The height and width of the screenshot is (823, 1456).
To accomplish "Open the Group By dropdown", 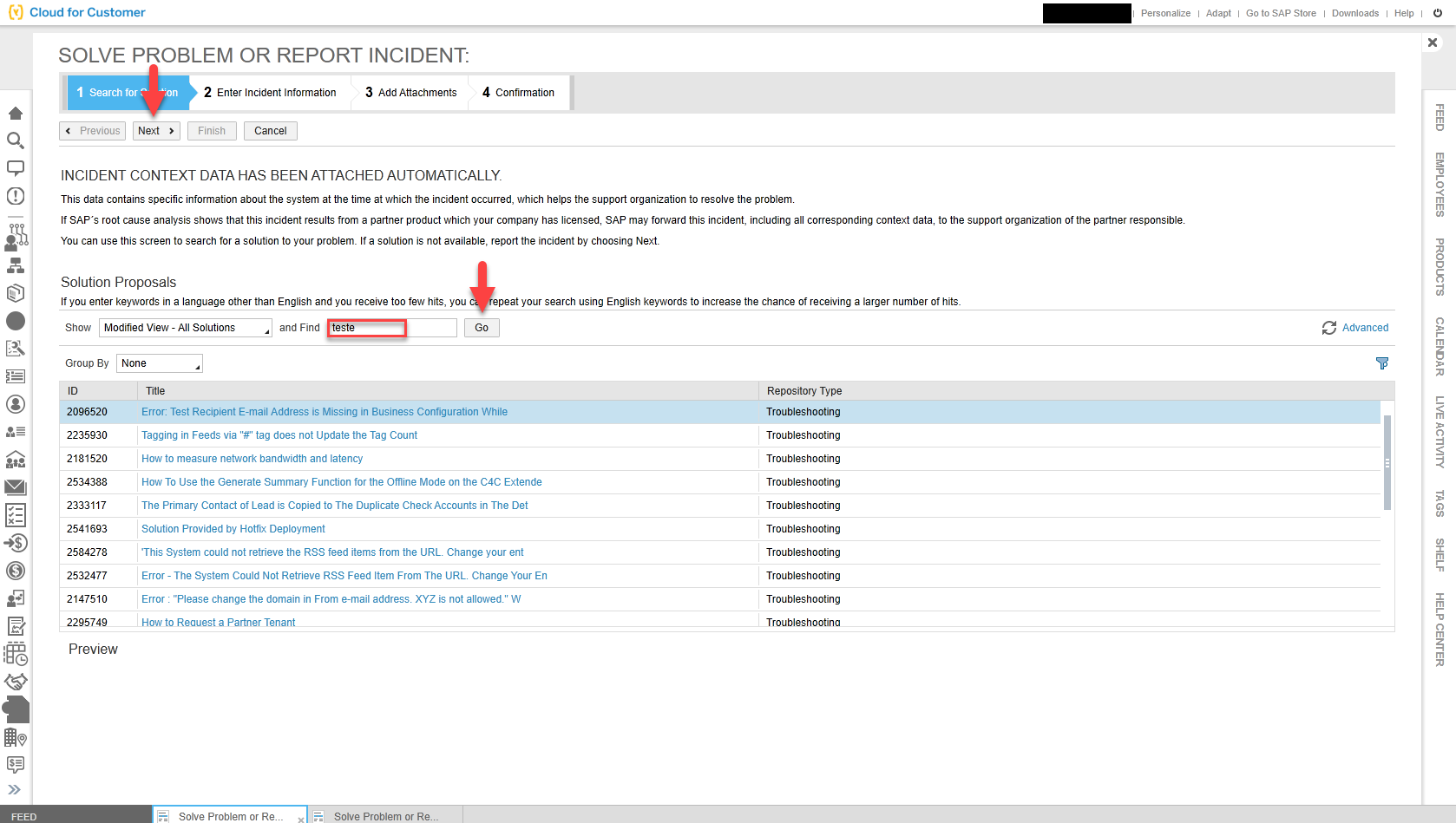I will [159, 363].
